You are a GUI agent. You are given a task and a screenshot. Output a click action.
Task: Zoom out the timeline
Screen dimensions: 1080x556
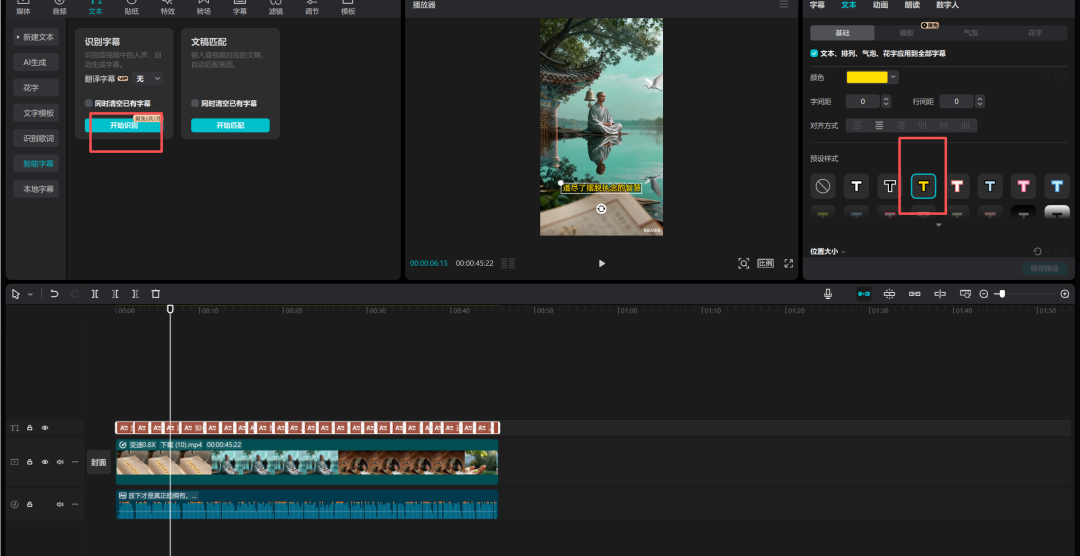[984, 294]
